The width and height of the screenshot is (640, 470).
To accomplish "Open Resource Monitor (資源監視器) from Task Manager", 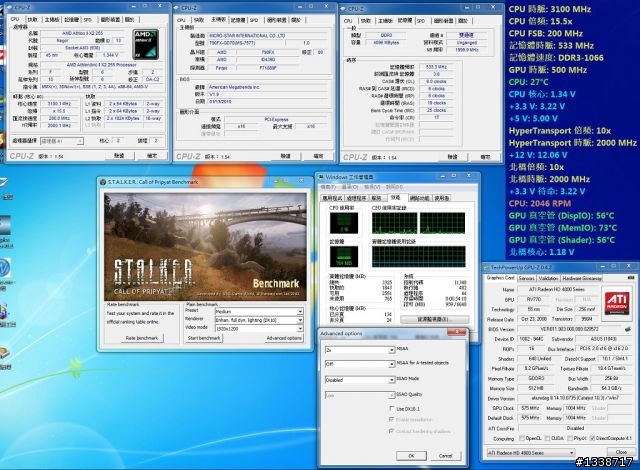I will (x=433, y=319).
